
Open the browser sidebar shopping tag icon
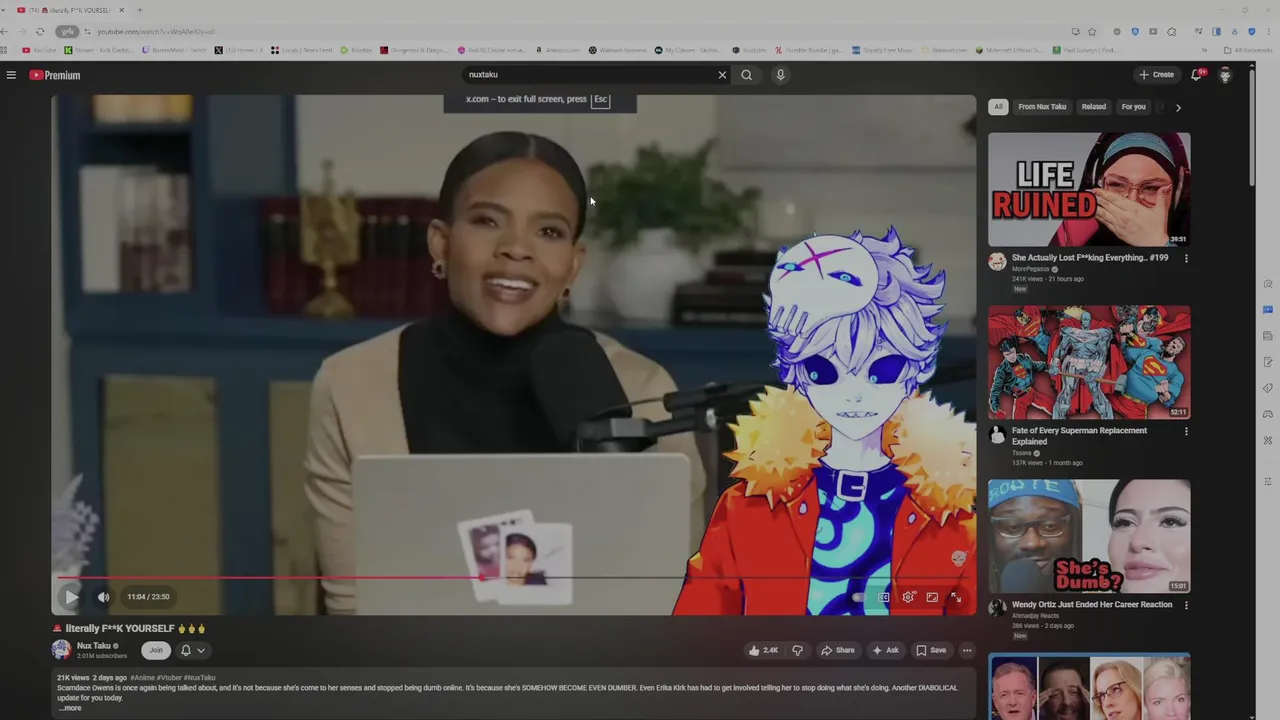tap(1268, 388)
